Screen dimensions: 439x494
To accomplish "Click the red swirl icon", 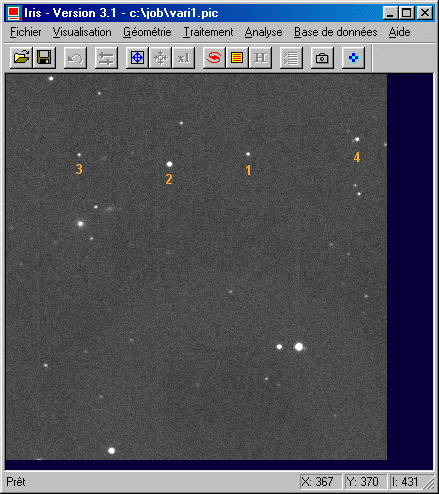I will (214, 58).
